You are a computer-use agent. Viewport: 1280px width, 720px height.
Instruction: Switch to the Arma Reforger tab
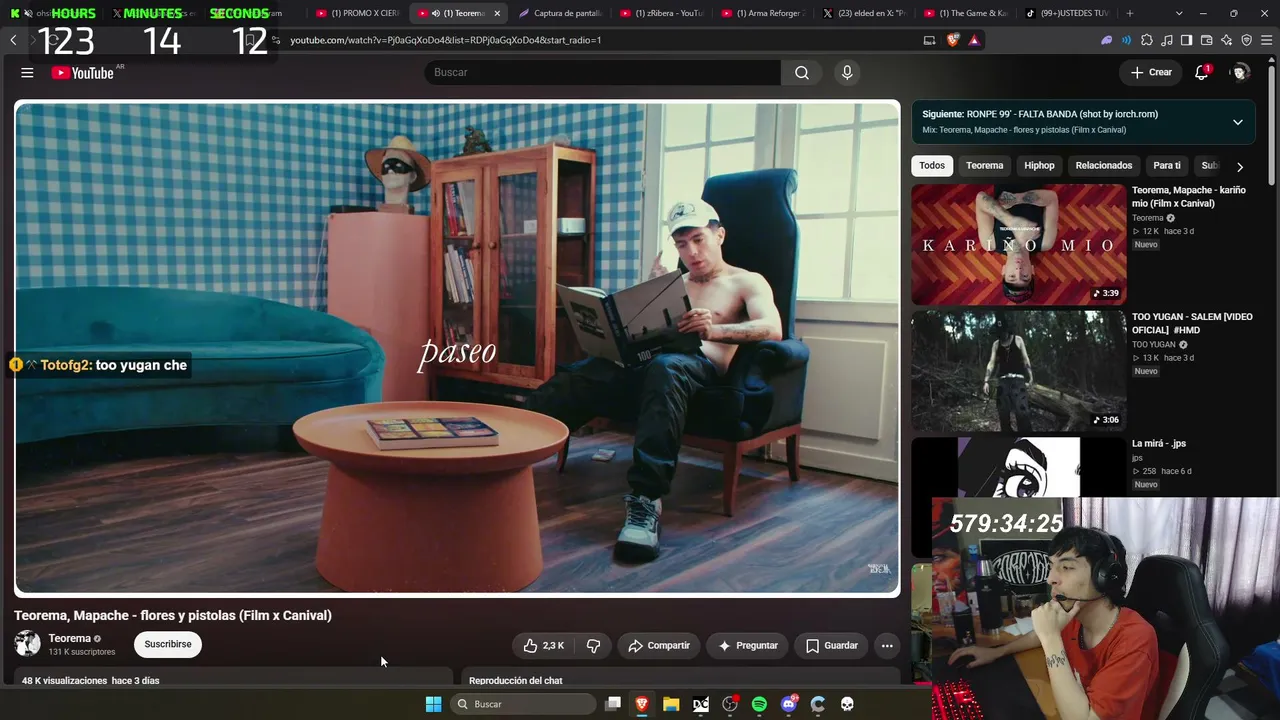[x=763, y=13]
